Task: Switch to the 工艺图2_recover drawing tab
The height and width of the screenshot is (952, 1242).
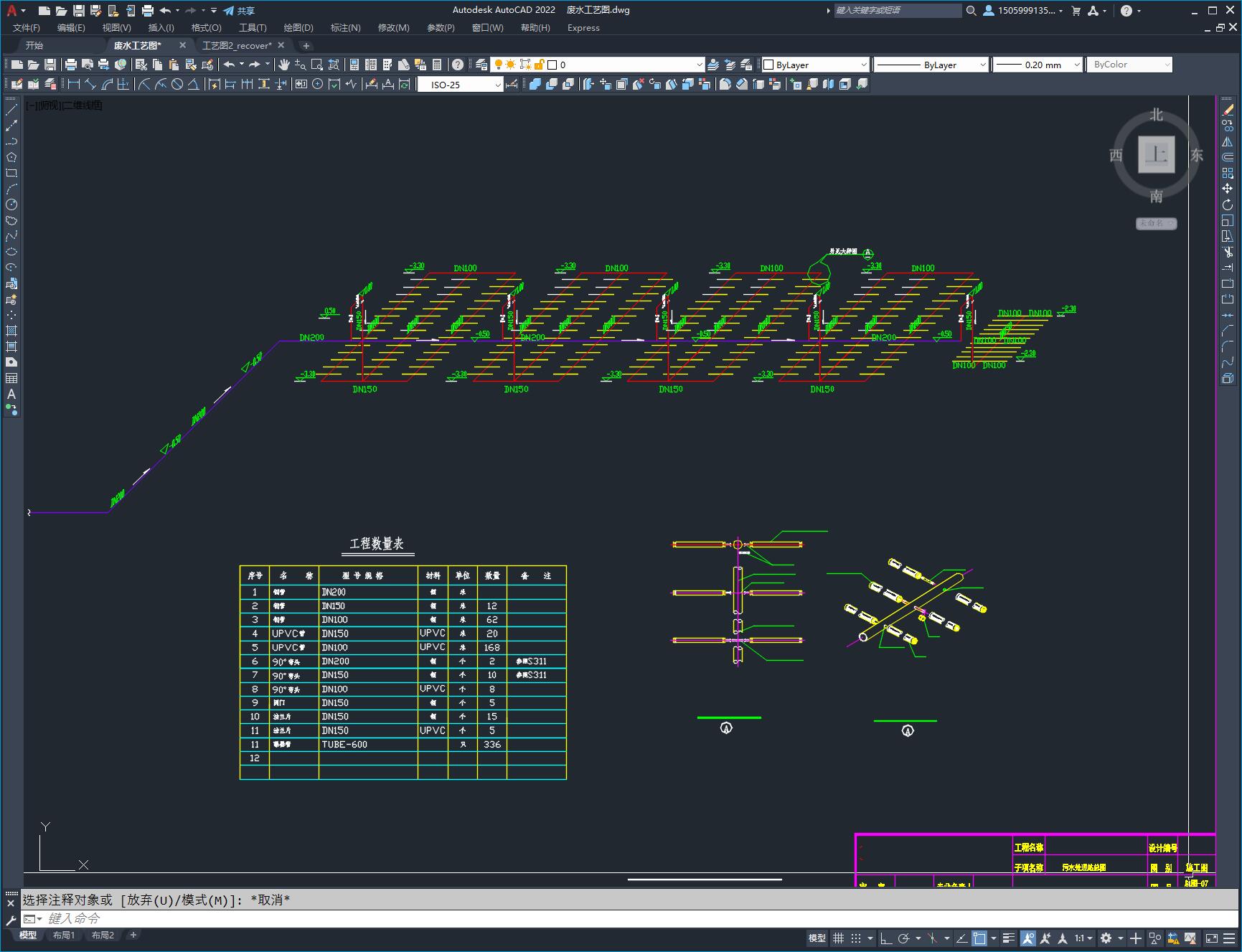Action: [x=237, y=45]
